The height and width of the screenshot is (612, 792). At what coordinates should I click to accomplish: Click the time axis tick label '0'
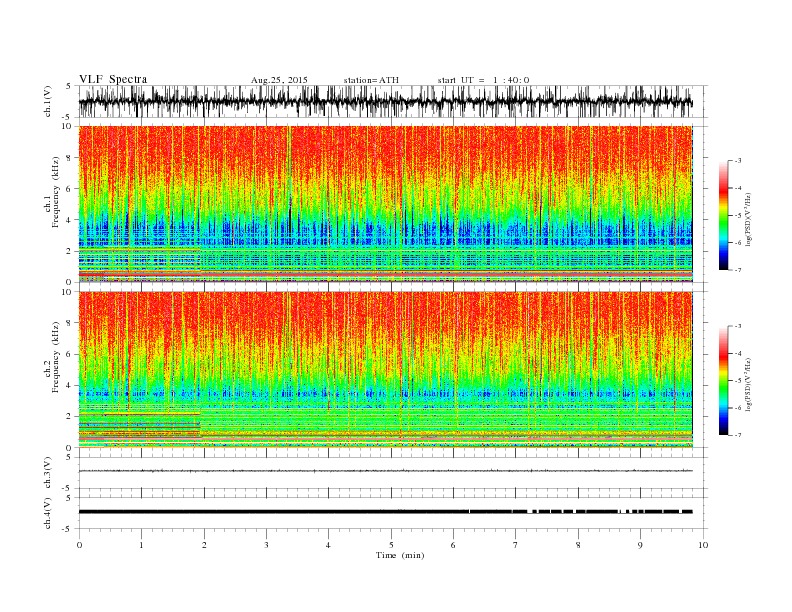79,545
